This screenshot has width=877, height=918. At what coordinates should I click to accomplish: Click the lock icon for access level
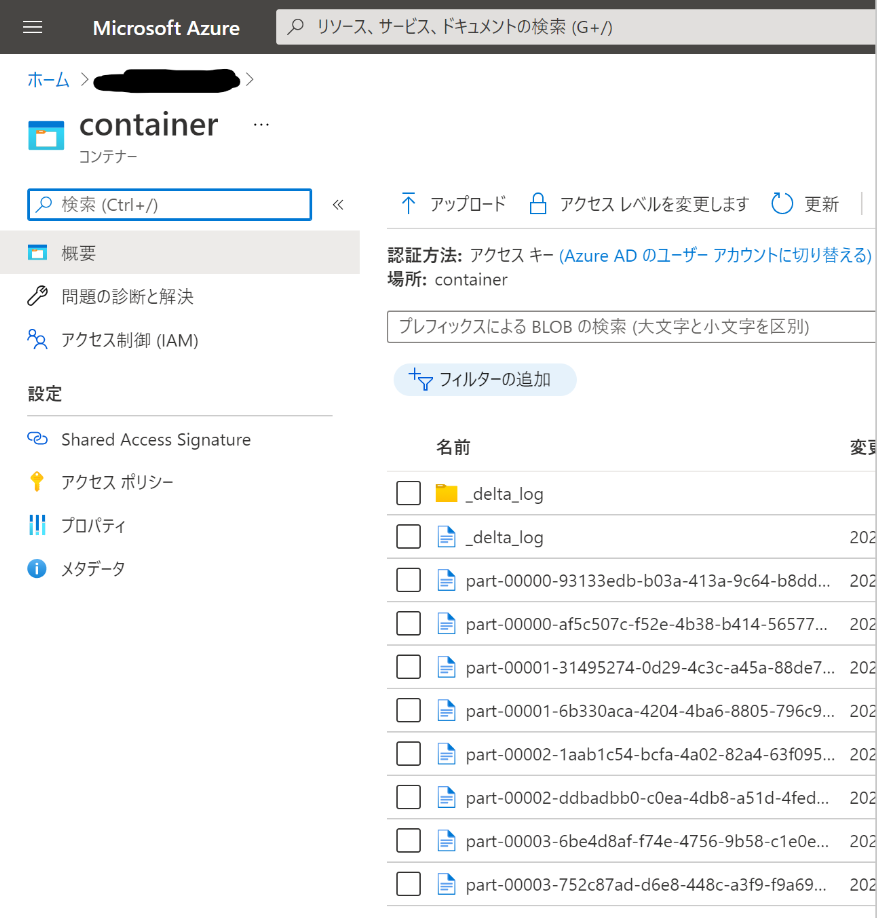click(538, 203)
